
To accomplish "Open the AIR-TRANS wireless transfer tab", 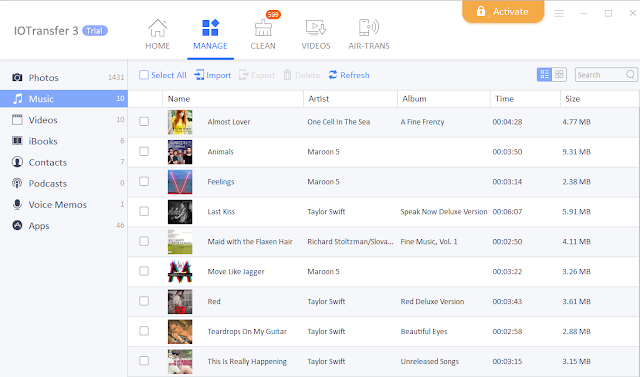I will click(x=369, y=35).
